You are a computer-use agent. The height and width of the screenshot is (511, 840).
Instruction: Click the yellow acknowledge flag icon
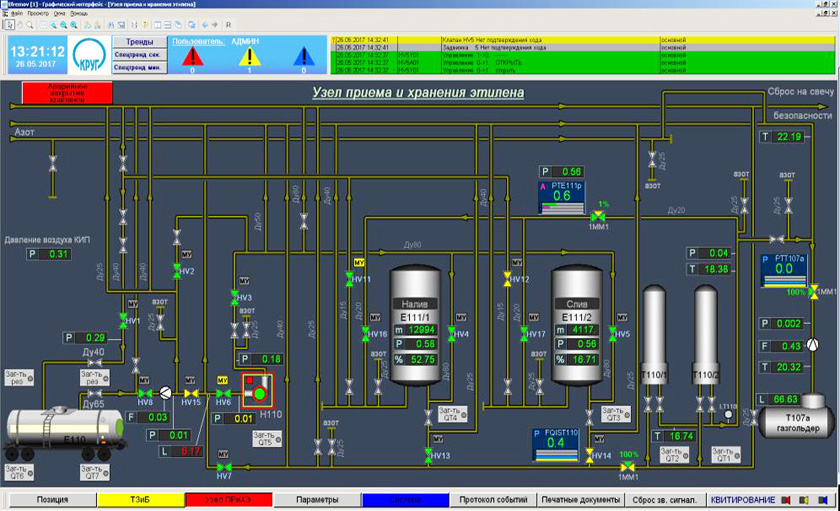coord(804,500)
